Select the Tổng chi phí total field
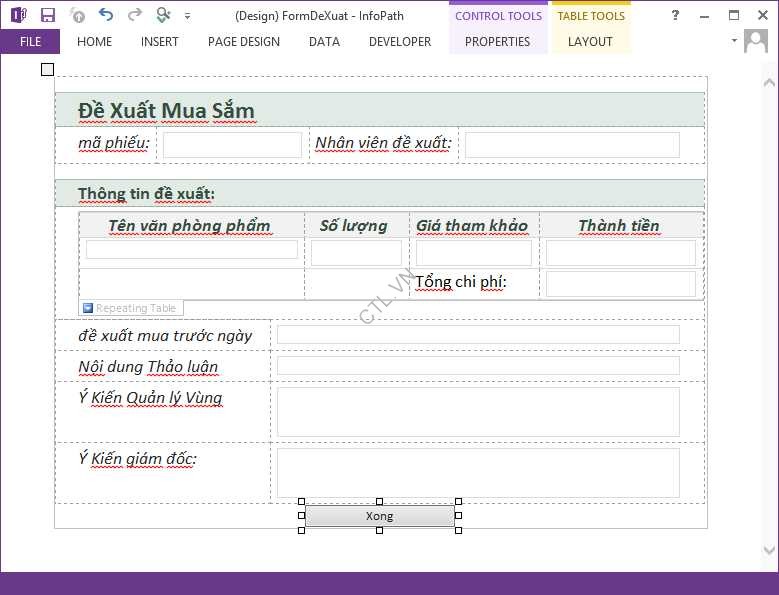The width and height of the screenshot is (779, 595). pos(620,283)
